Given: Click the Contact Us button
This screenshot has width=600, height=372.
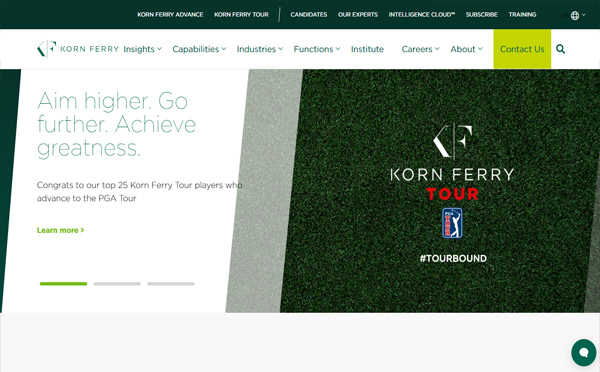Looking at the screenshot, I should pyautogui.click(x=522, y=49).
